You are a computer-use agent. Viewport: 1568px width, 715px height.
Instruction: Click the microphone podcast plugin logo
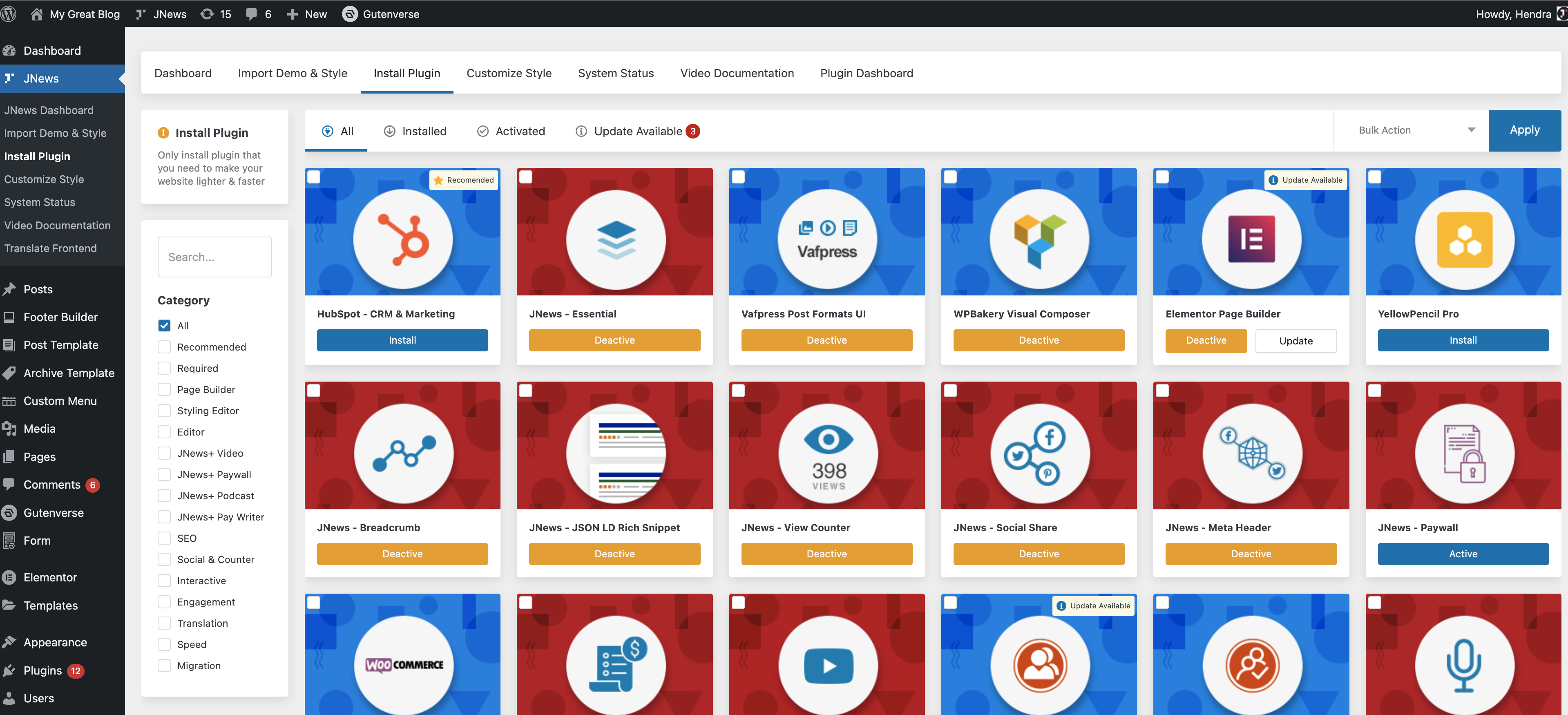[1464, 665]
